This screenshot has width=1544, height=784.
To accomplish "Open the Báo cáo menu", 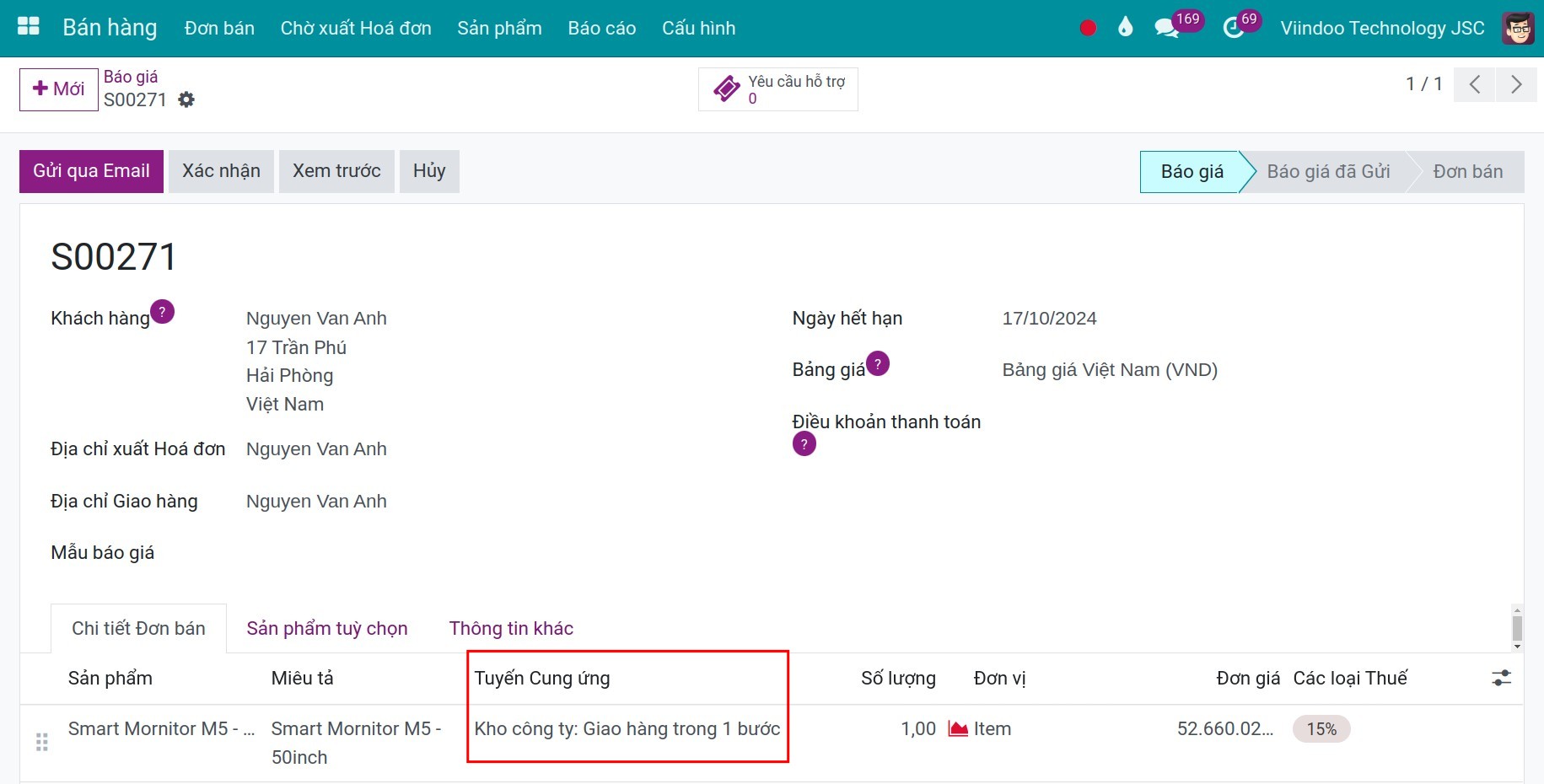I will (601, 27).
